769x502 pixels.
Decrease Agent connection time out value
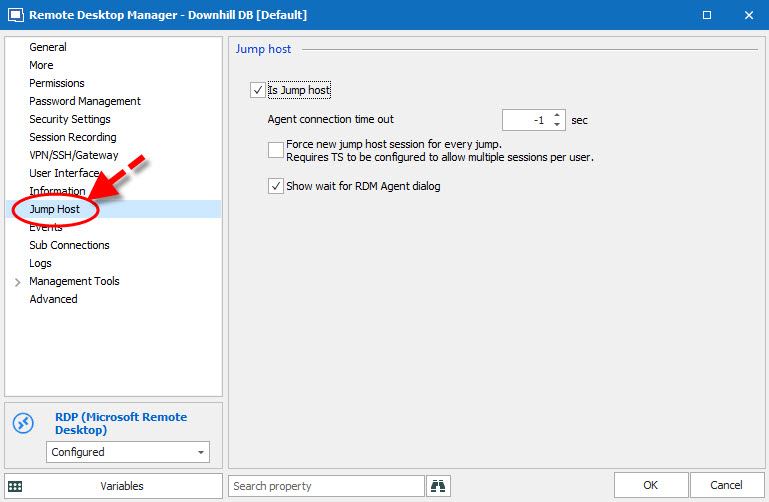[557, 125]
